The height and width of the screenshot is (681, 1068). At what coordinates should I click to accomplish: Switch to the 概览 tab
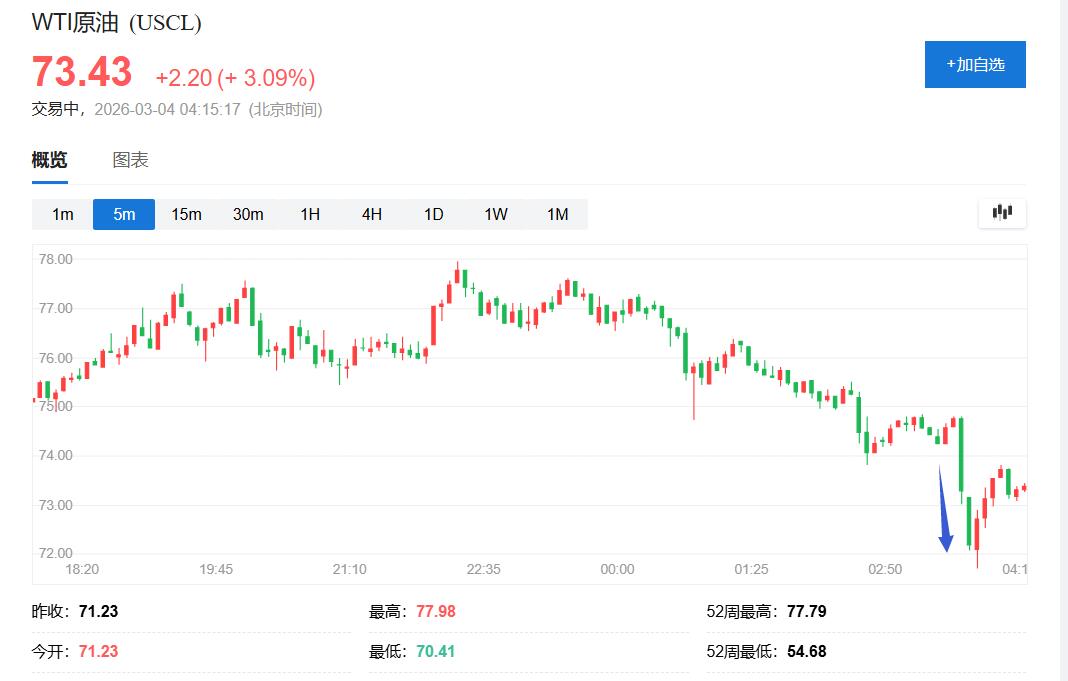click(x=50, y=160)
